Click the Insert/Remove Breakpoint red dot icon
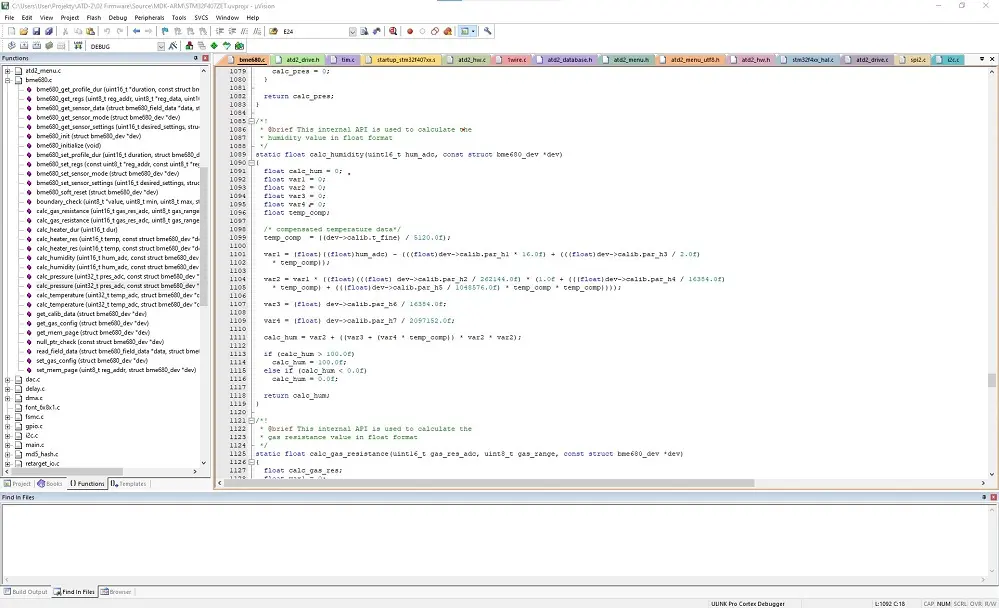999x608 pixels. click(x=410, y=31)
